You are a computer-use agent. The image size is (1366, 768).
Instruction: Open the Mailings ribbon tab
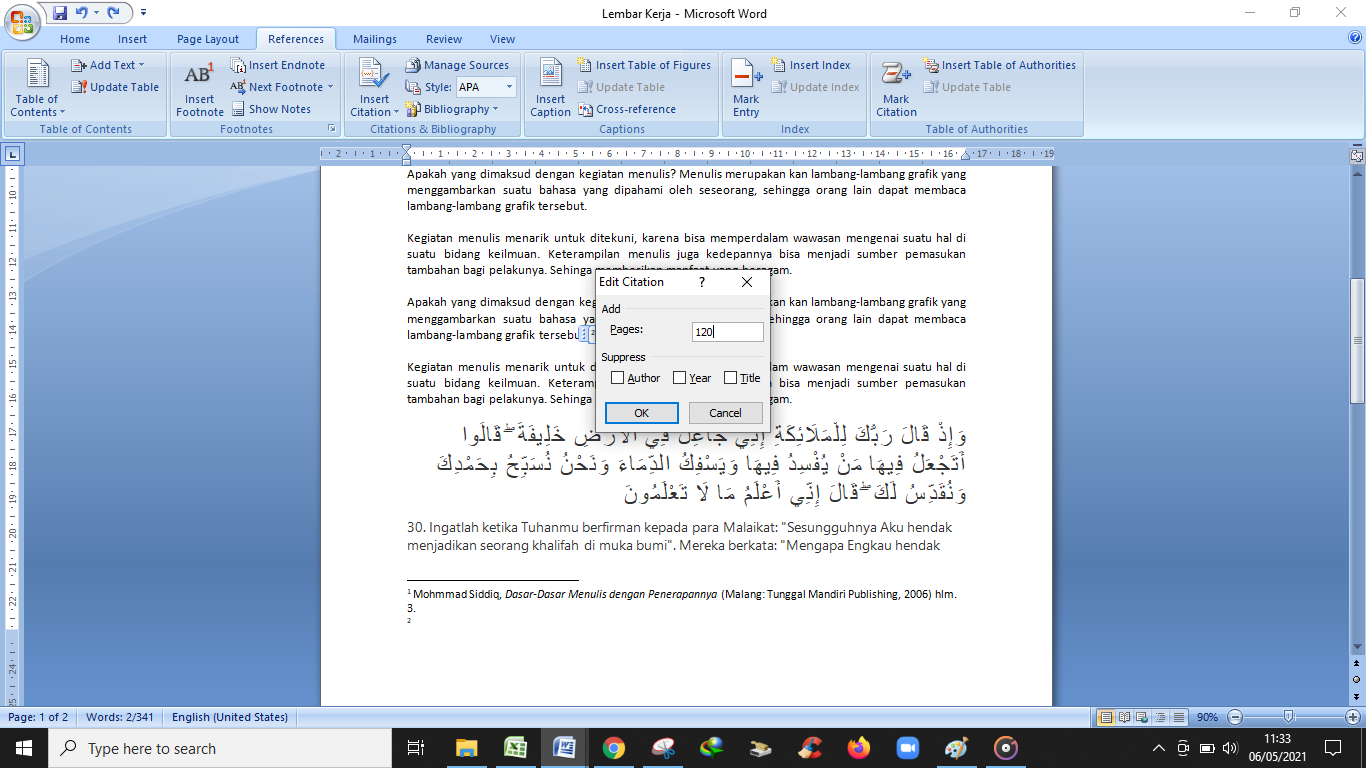tap(375, 39)
